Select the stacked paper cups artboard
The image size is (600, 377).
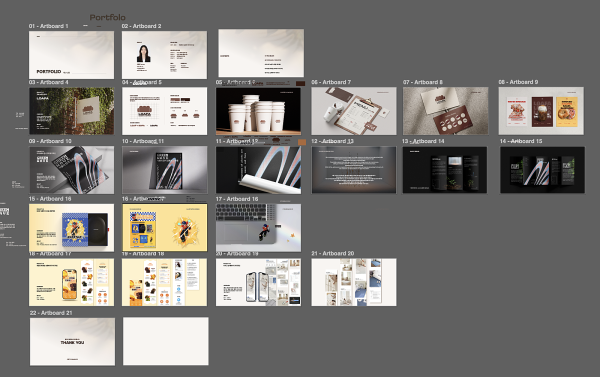click(x=258, y=111)
